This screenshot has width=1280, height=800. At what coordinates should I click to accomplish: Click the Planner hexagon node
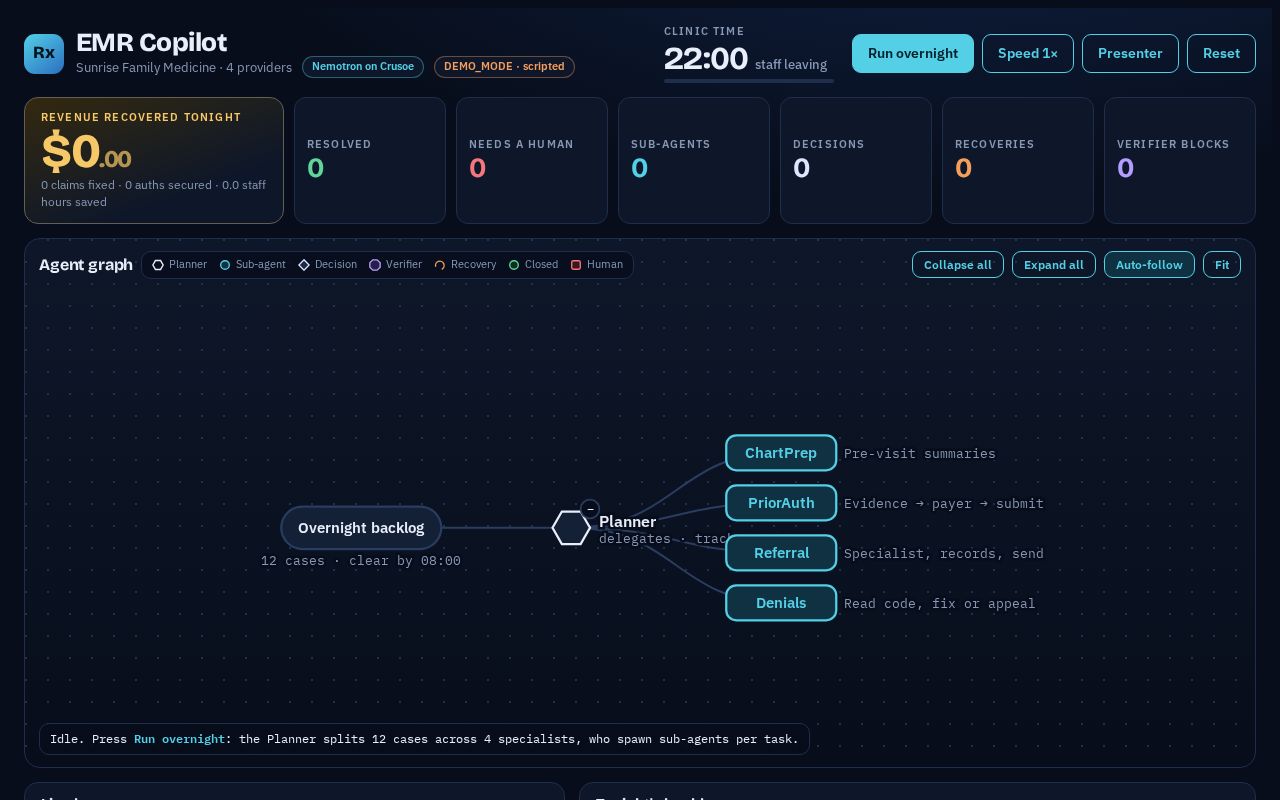click(572, 528)
